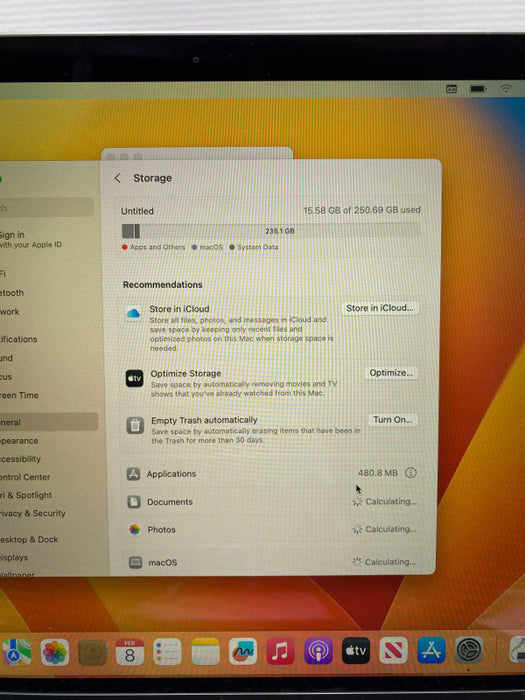This screenshot has height=700, width=525.
Task: Turn On... Empty Trash automatically
Action: pyautogui.click(x=392, y=420)
